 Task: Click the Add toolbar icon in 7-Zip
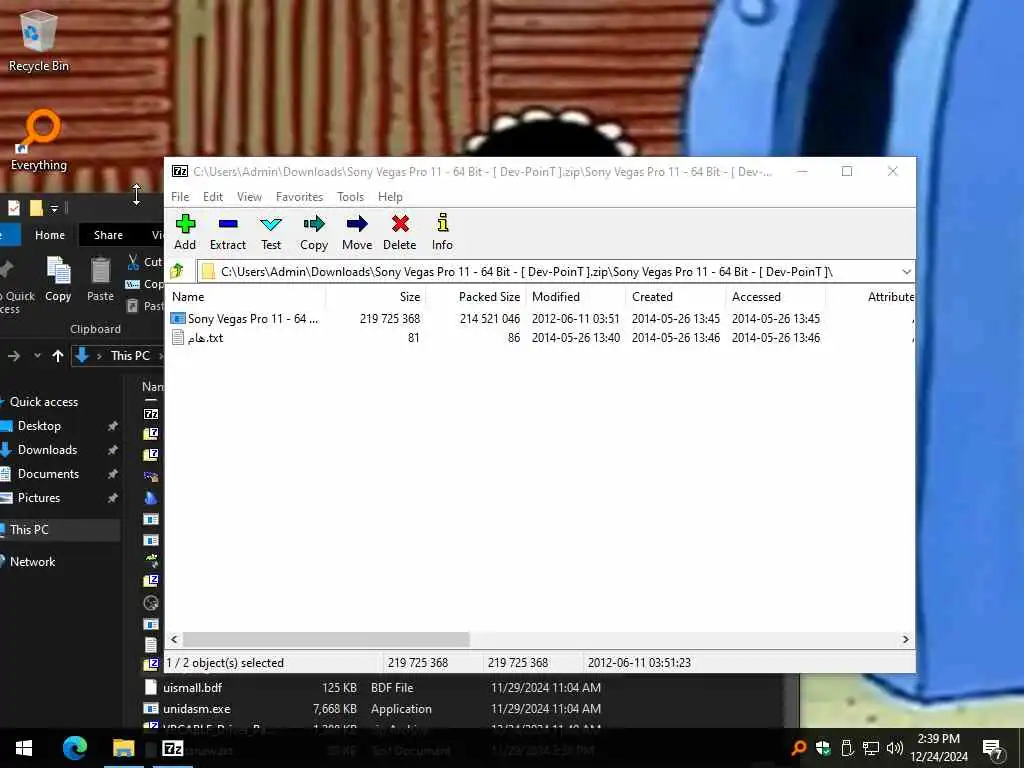click(x=185, y=232)
